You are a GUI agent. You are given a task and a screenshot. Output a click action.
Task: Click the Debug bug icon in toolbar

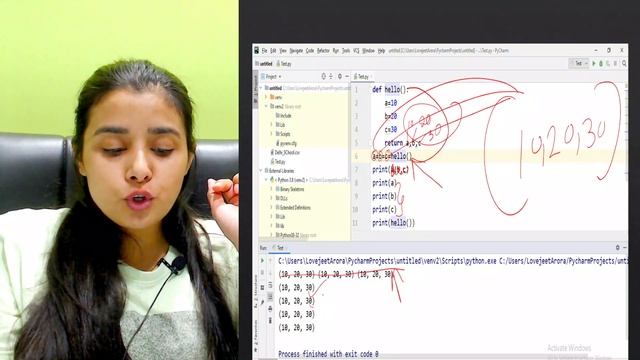(601, 64)
